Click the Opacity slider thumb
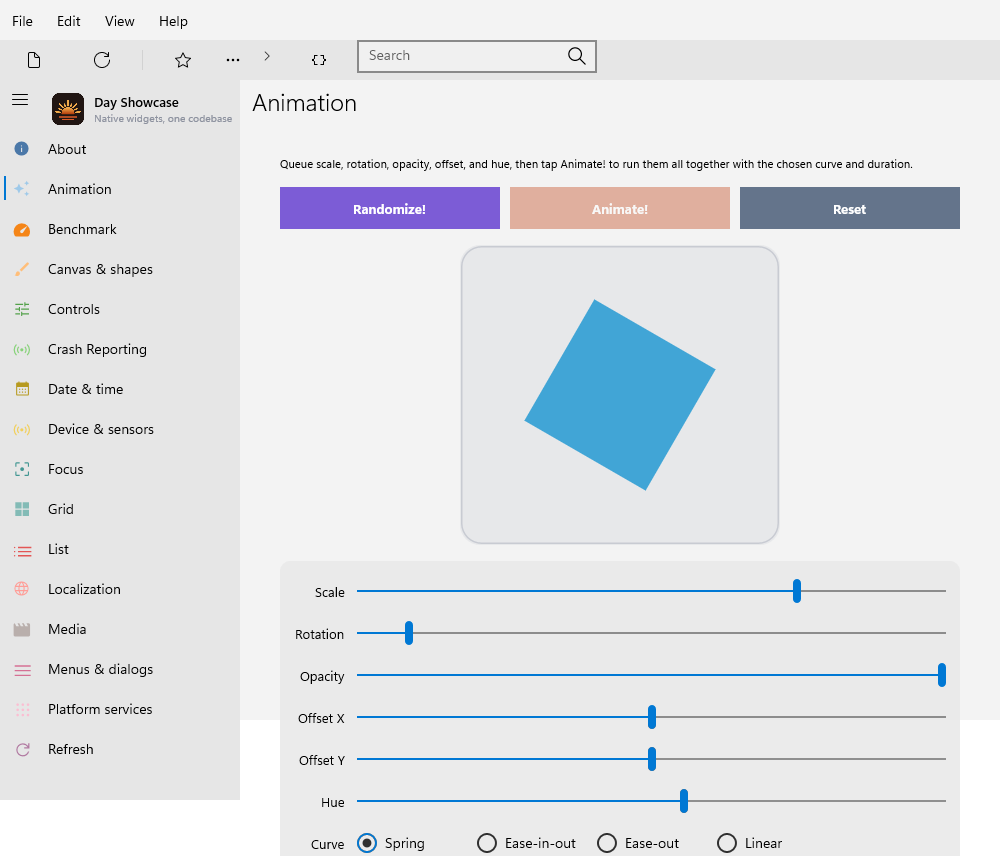The height and width of the screenshot is (856, 1000). point(941,675)
